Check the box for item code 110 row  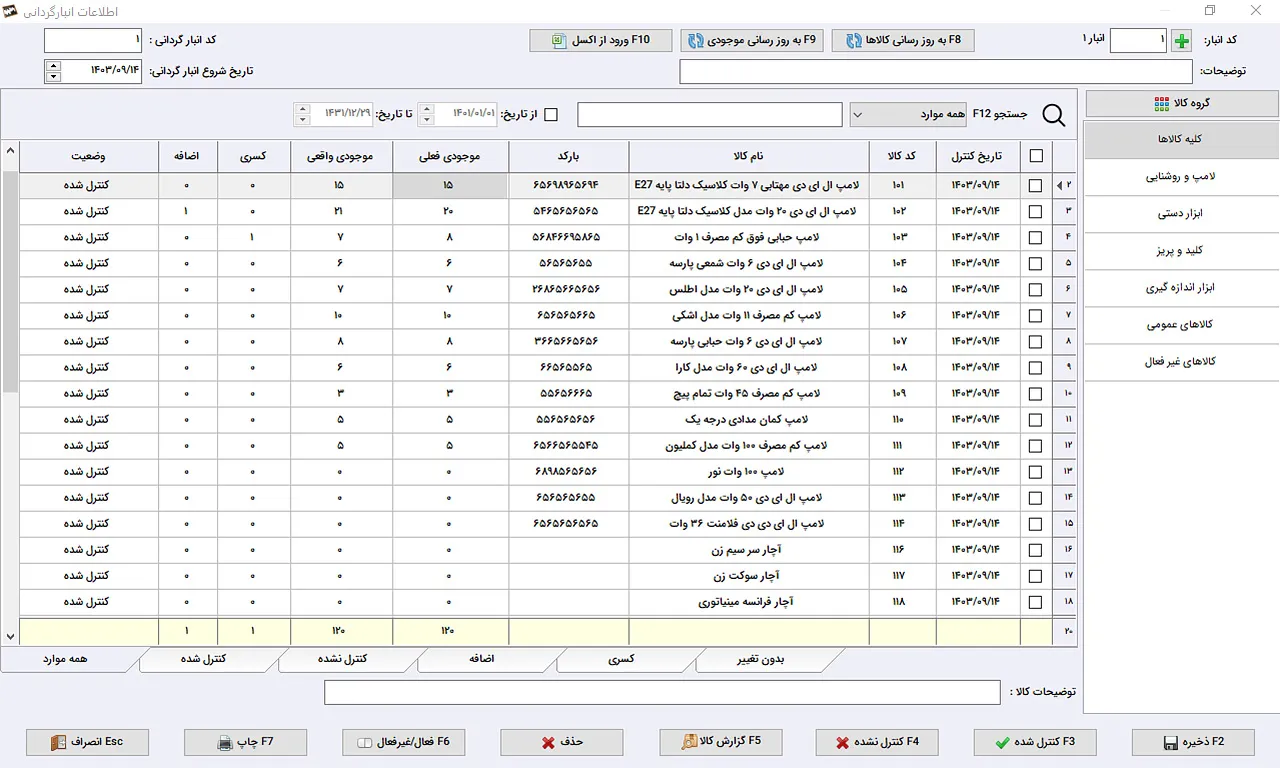click(1035, 420)
